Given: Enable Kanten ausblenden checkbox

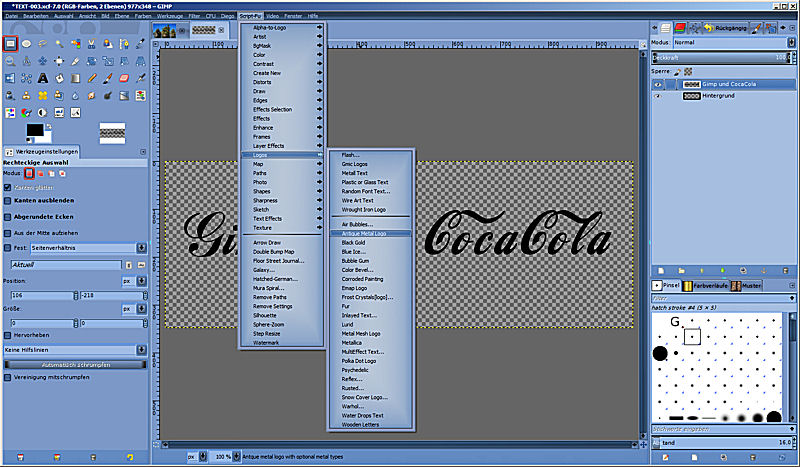Looking at the screenshot, I should point(8,201).
